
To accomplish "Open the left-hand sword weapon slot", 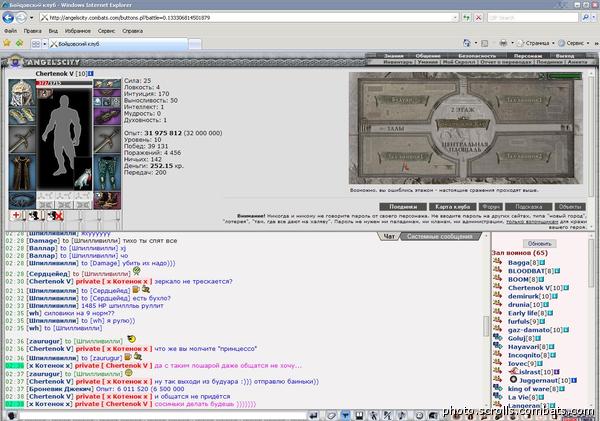I will 22,139.
